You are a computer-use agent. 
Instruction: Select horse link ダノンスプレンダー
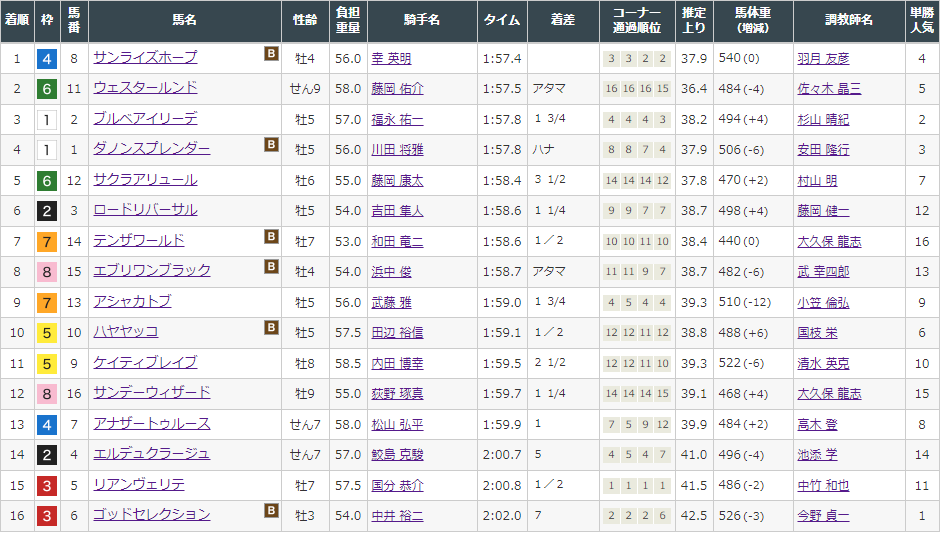[x=152, y=148]
